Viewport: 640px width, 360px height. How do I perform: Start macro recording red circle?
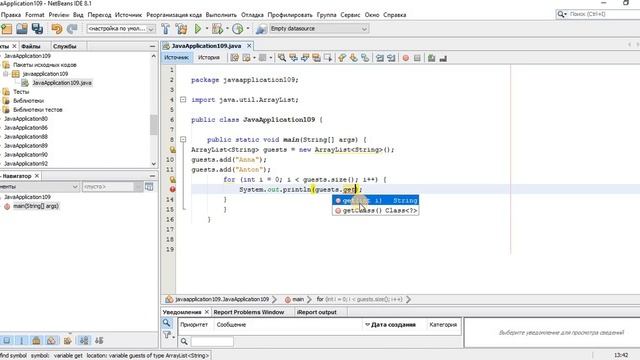click(x=406, y=58)
